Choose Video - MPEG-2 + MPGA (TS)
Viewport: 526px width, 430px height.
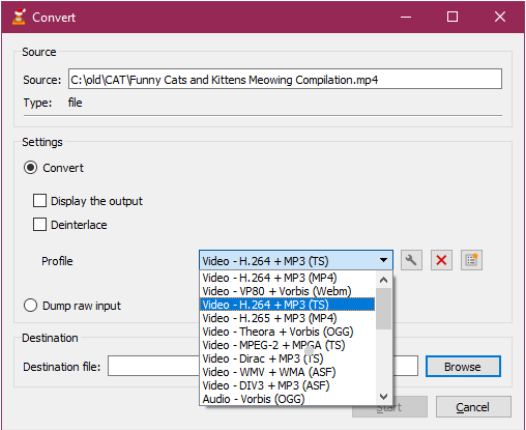click(x=288, y=345)
